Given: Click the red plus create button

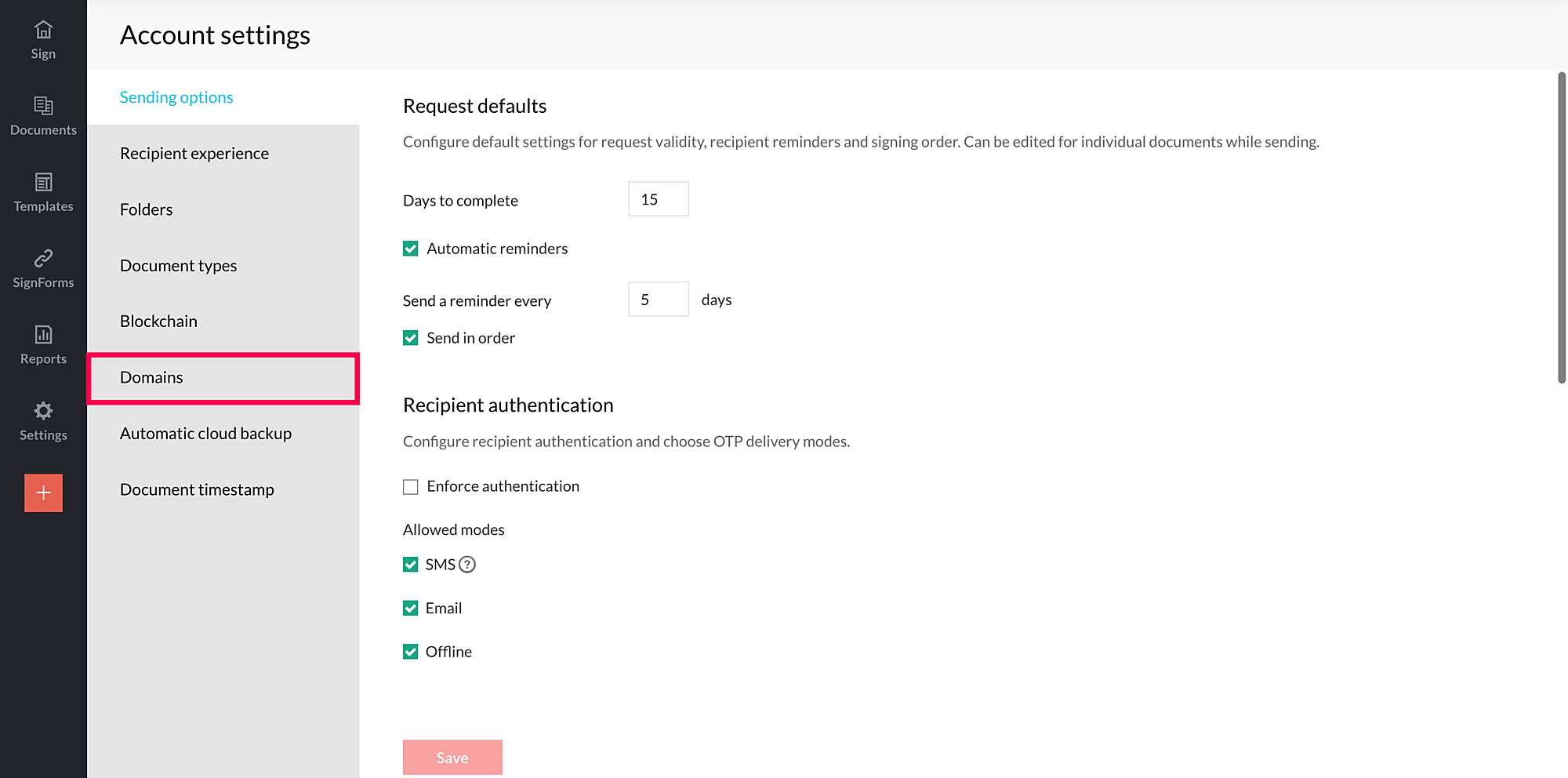Looking at the screenshot, I should click(43, 493).
